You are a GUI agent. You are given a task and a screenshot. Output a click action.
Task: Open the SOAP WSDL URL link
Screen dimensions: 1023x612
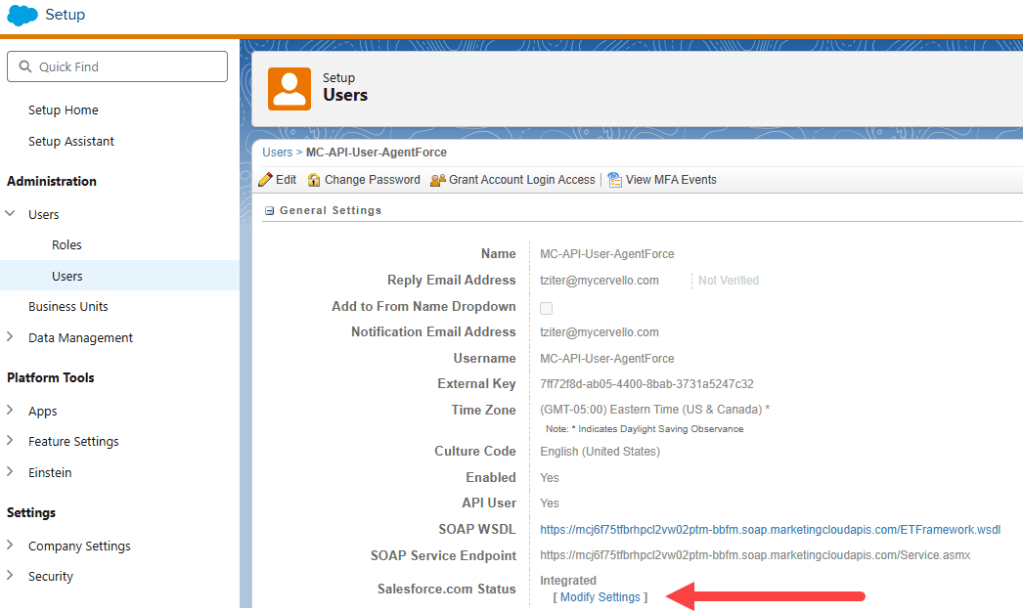click(x=770, y=529)
